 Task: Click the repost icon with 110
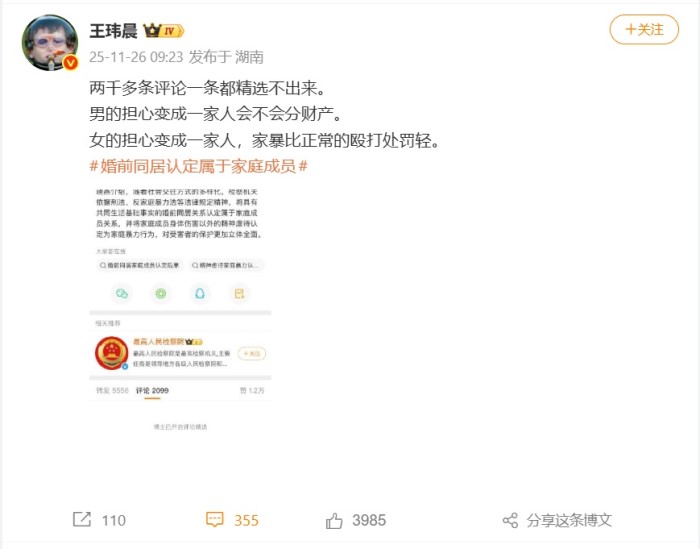point(82,520)
